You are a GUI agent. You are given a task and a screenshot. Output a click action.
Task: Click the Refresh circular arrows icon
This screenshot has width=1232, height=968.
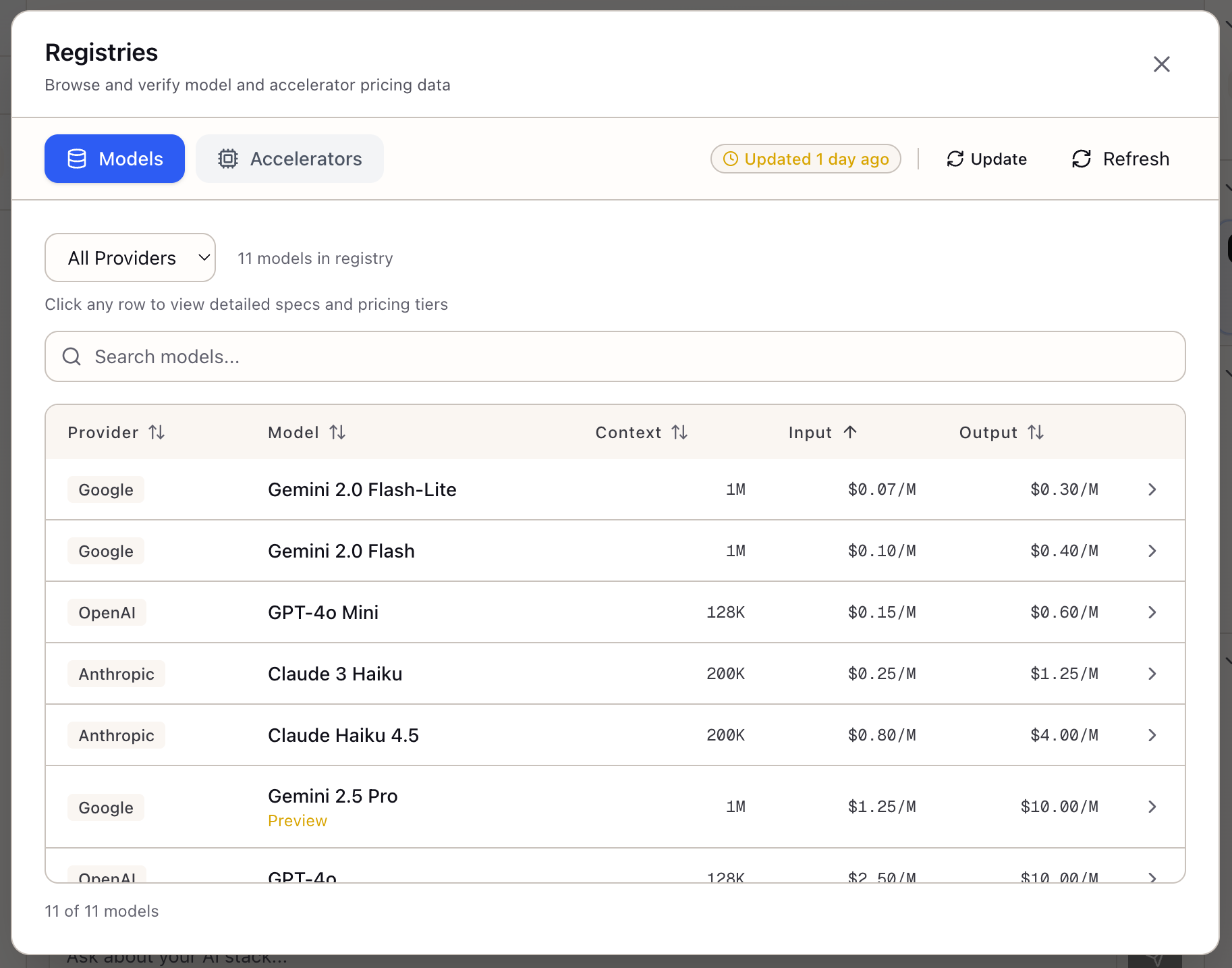click(x=1082, y=159)
